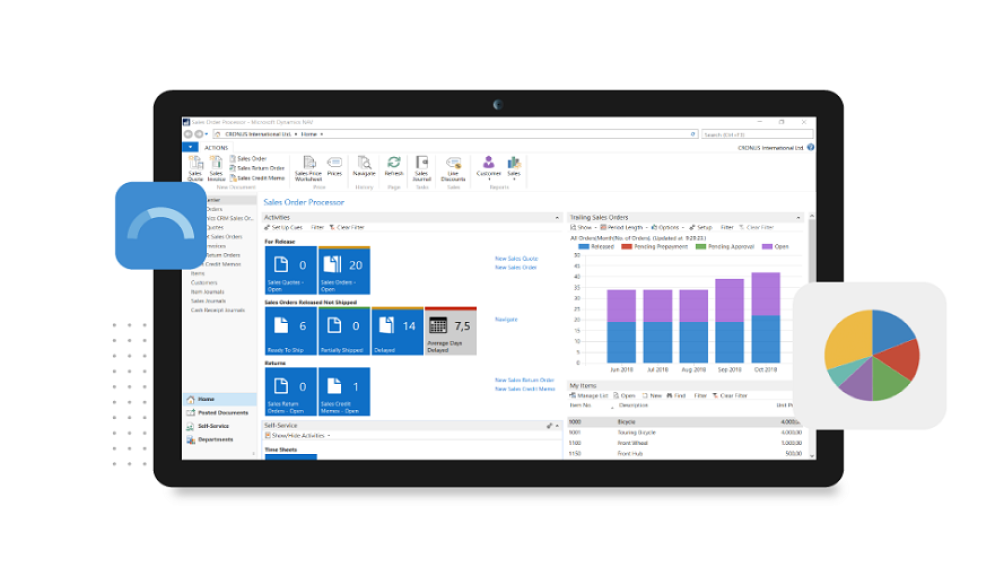Expand the Options dropdown on the chart
The height and width of the screenshot is (576, 995).
(668, 227)
